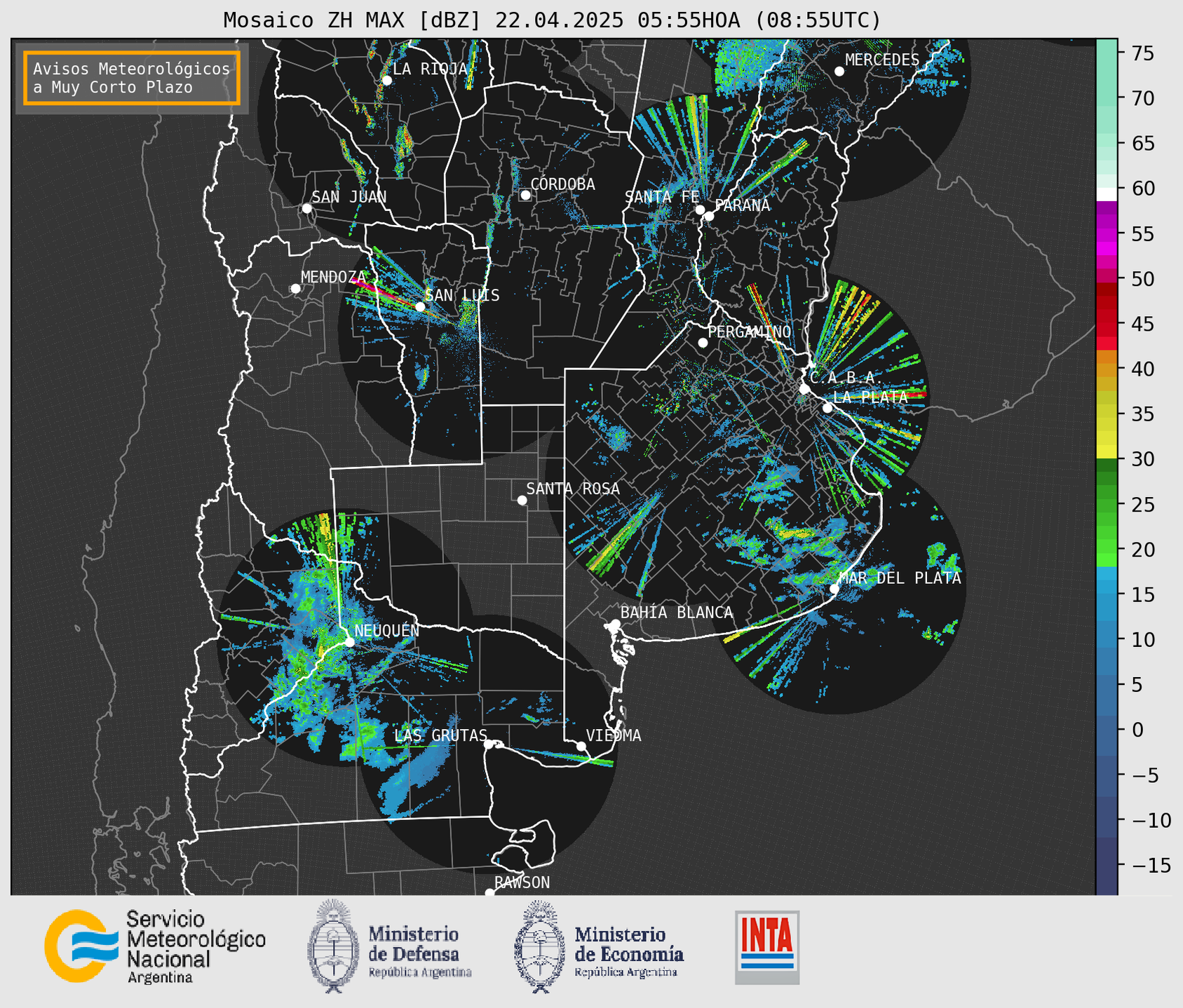Viewport: 1183px width, 1008px height.
Task: Click the 45 value on the dBZ scale
Action: 1142,325
